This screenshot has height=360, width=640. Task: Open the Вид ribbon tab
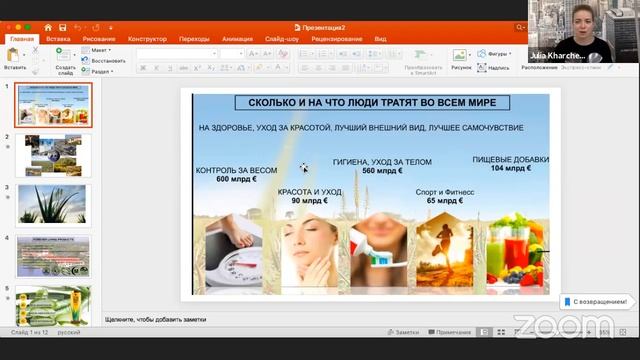(380, 39)
